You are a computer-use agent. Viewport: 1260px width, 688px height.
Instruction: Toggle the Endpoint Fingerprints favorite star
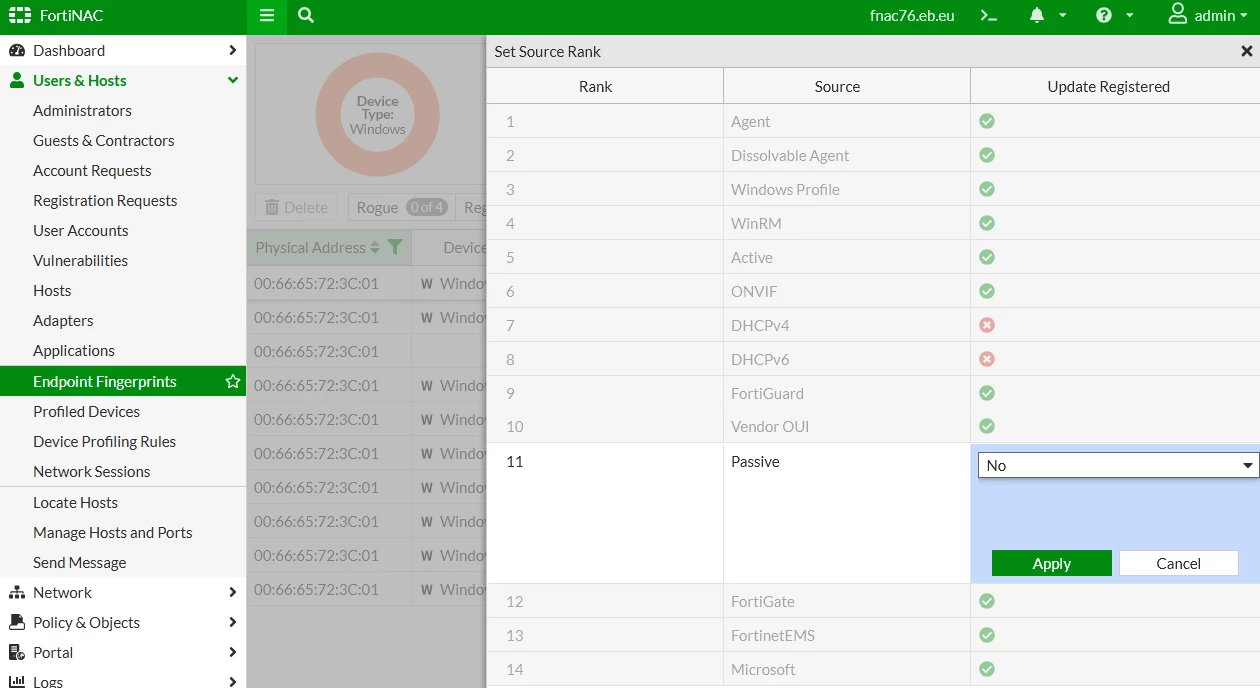[x=233, y=381]
